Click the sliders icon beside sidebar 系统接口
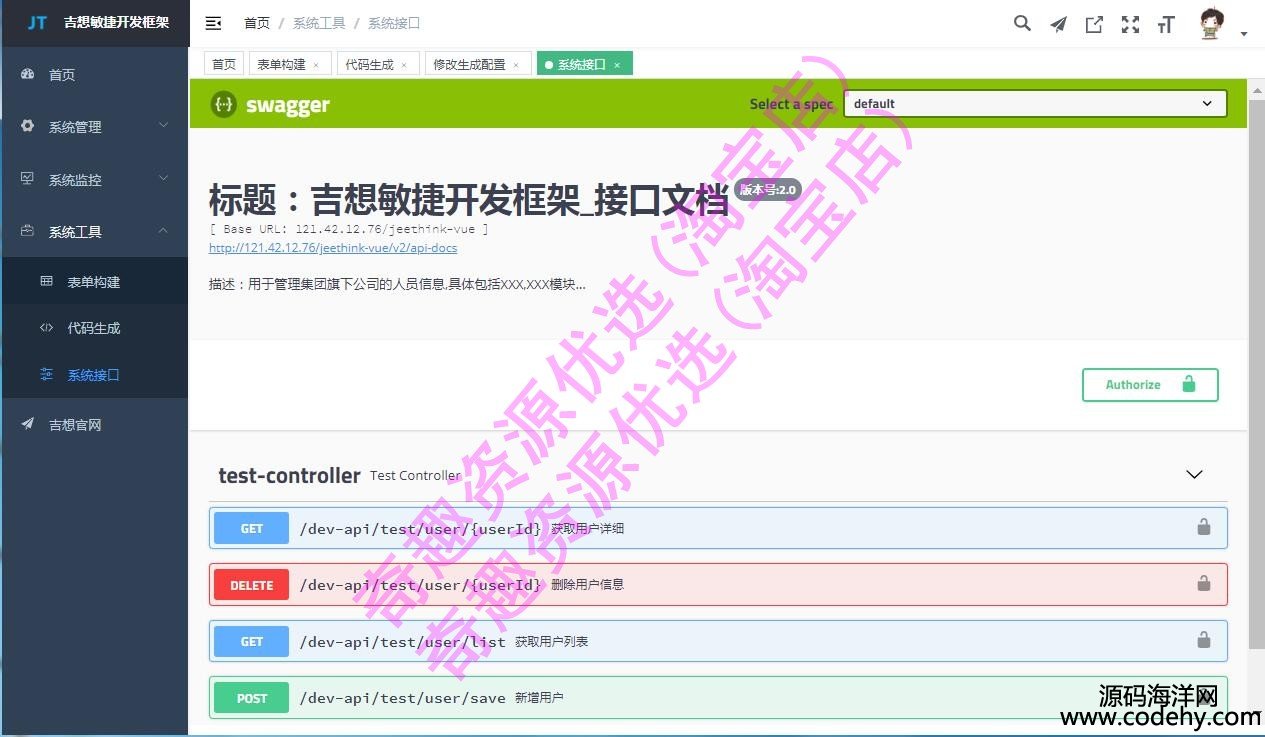This screenshot has height=737, width=1265. [x=46, y=374]
